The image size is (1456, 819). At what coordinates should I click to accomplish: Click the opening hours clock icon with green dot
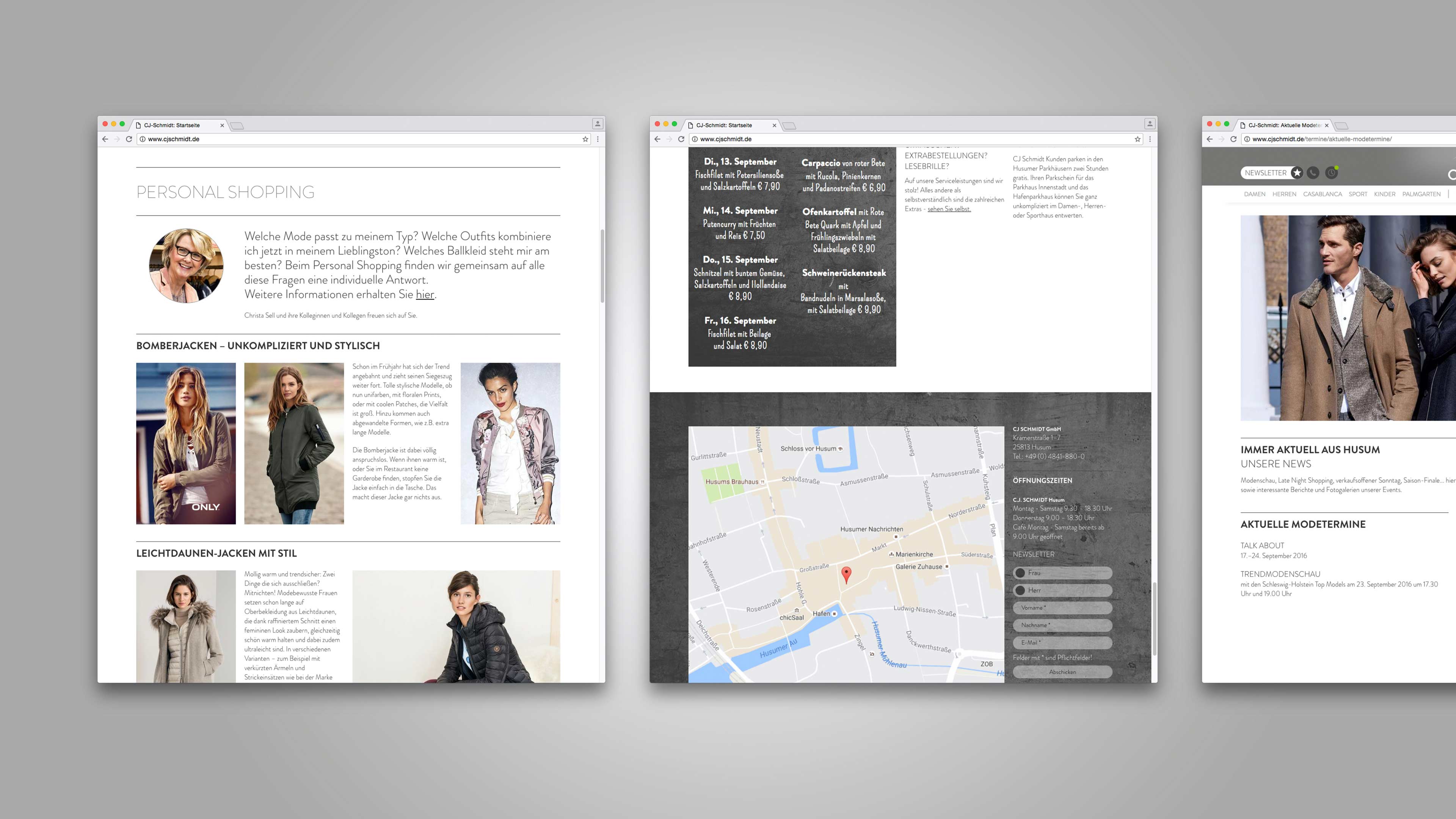tap(1332, 173)
